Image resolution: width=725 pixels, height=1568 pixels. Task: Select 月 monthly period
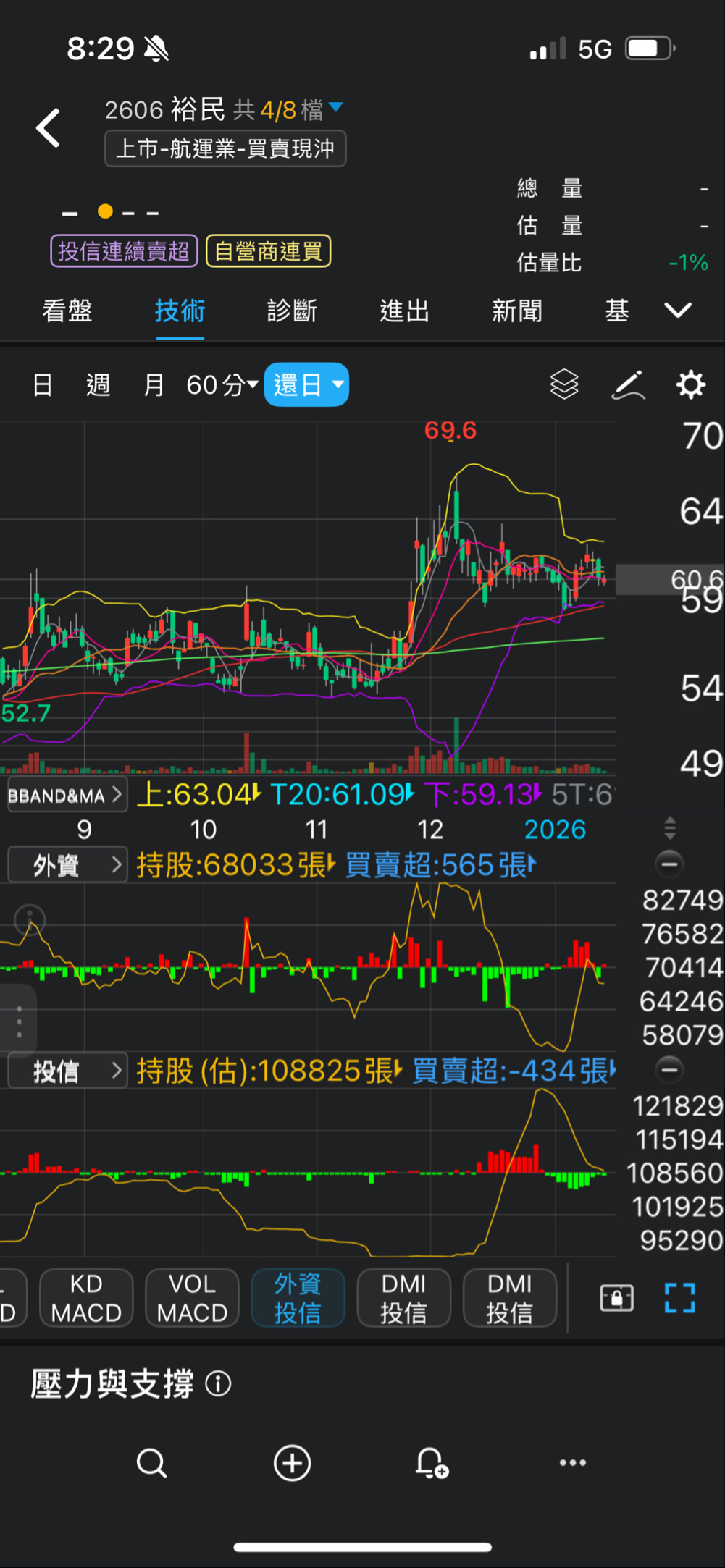[x=154, y=384]
